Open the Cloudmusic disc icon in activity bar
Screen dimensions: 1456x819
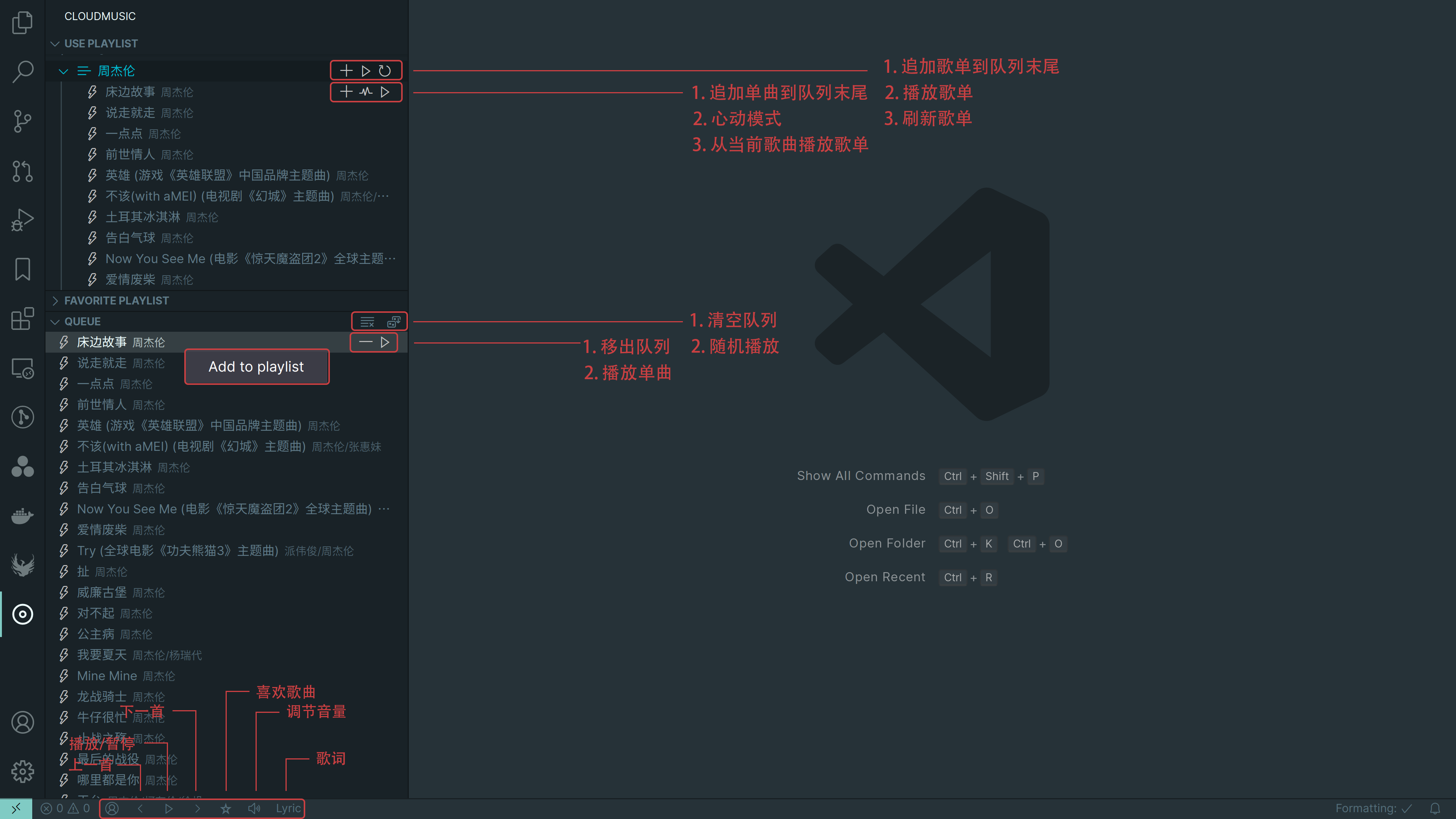(23, 614)
